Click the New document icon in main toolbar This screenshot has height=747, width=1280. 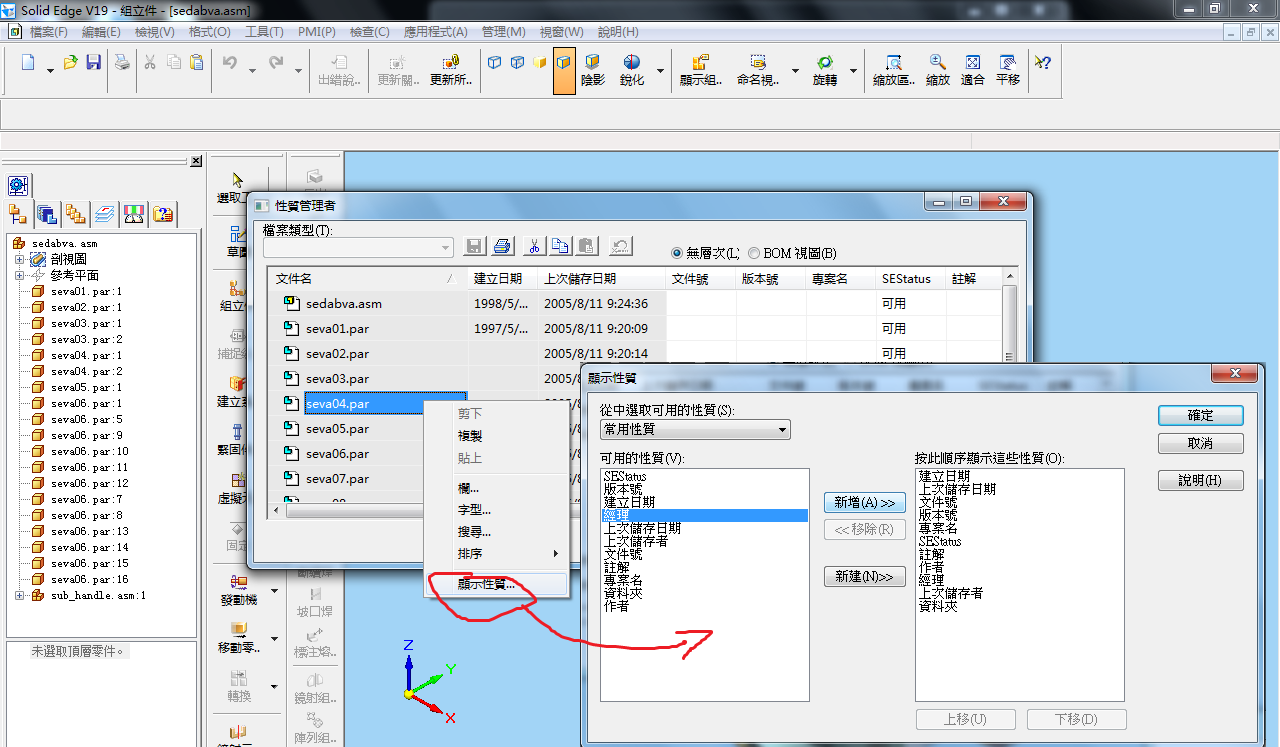tap(28, 63)
